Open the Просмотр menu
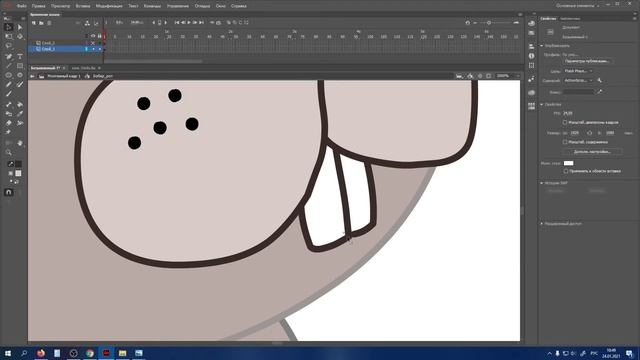Screen dimensions: 640x360 point(60,6)
